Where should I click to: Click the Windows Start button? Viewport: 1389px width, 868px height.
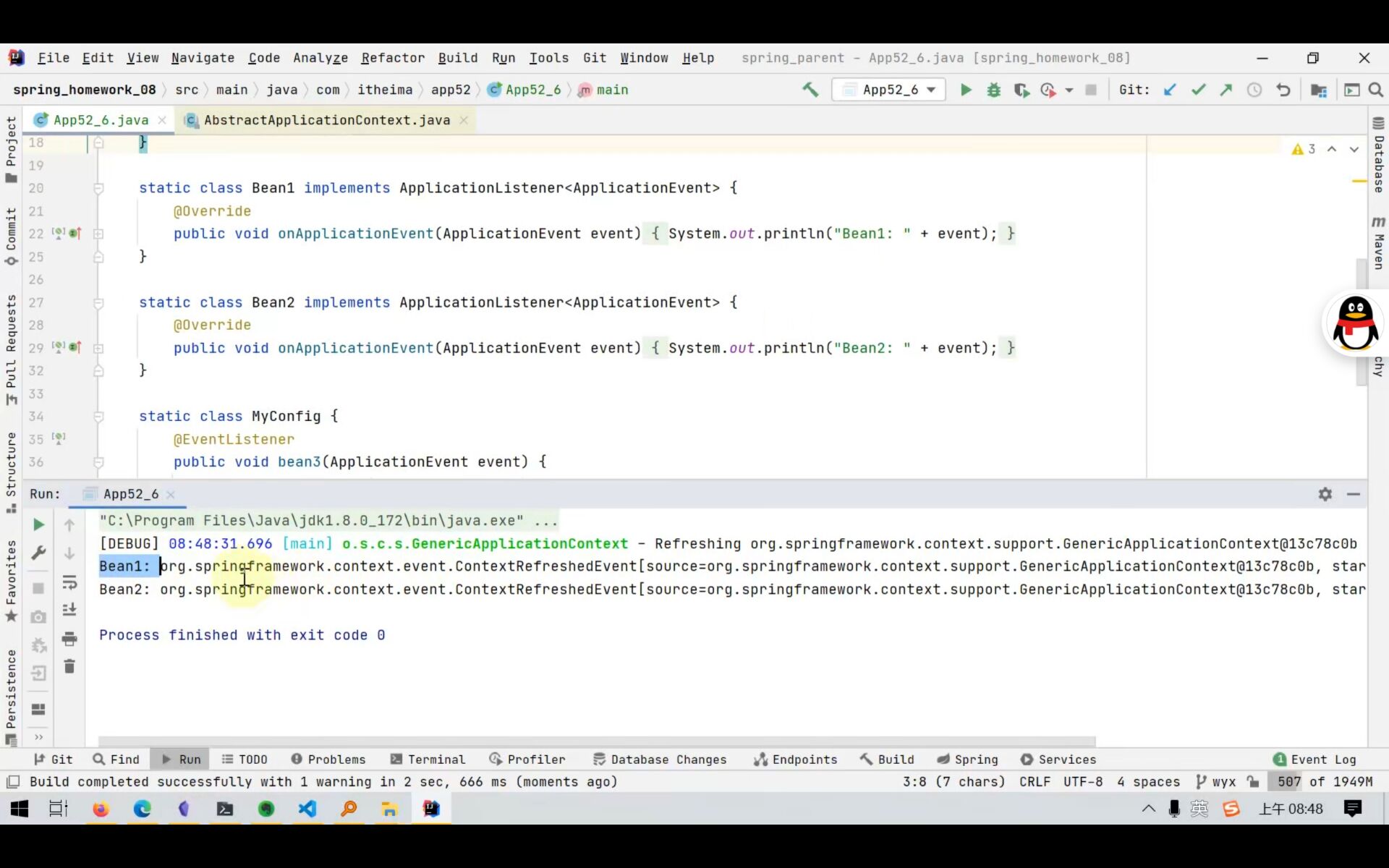[19, 809]
